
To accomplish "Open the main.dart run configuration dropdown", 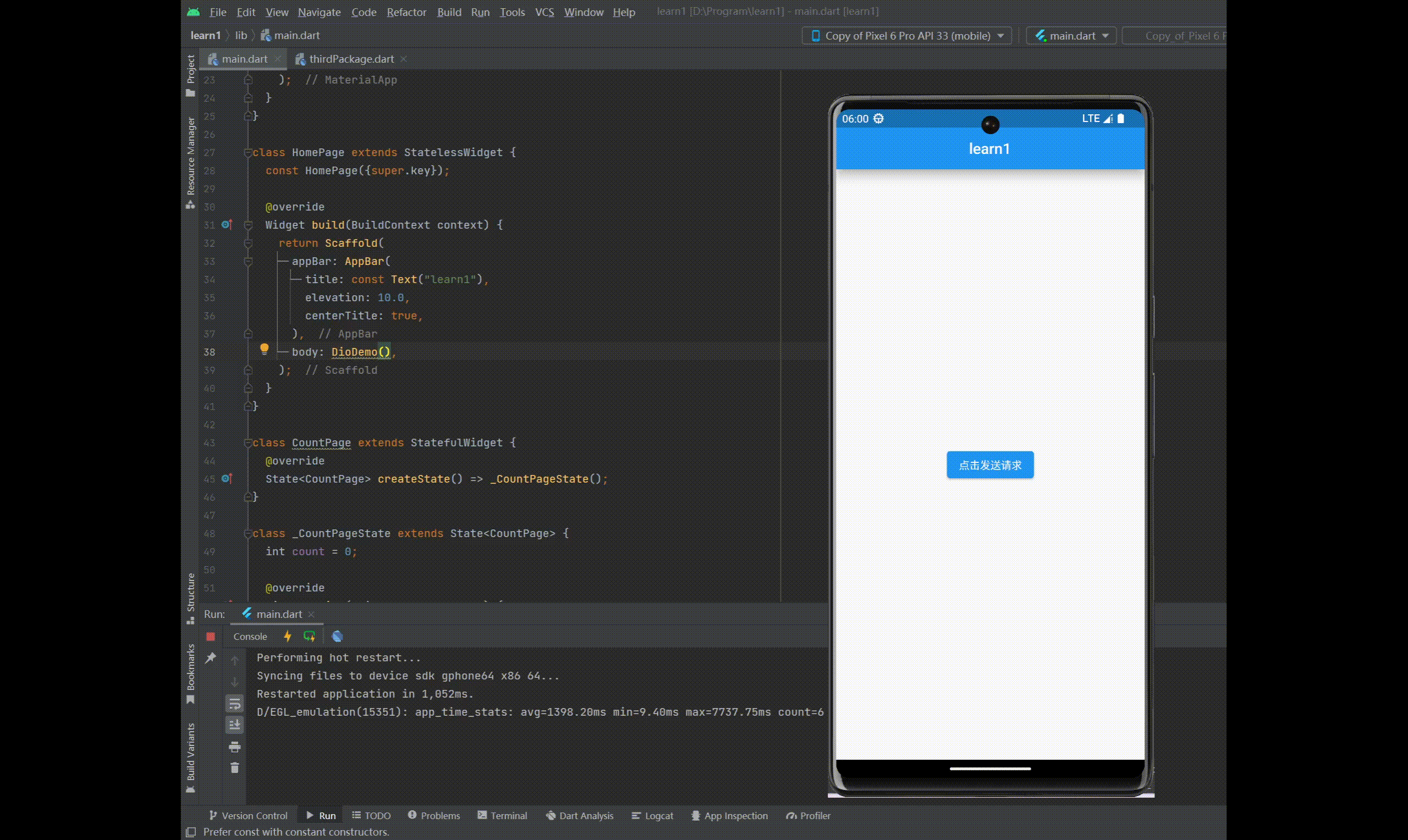I will (x=1071, y=36).
